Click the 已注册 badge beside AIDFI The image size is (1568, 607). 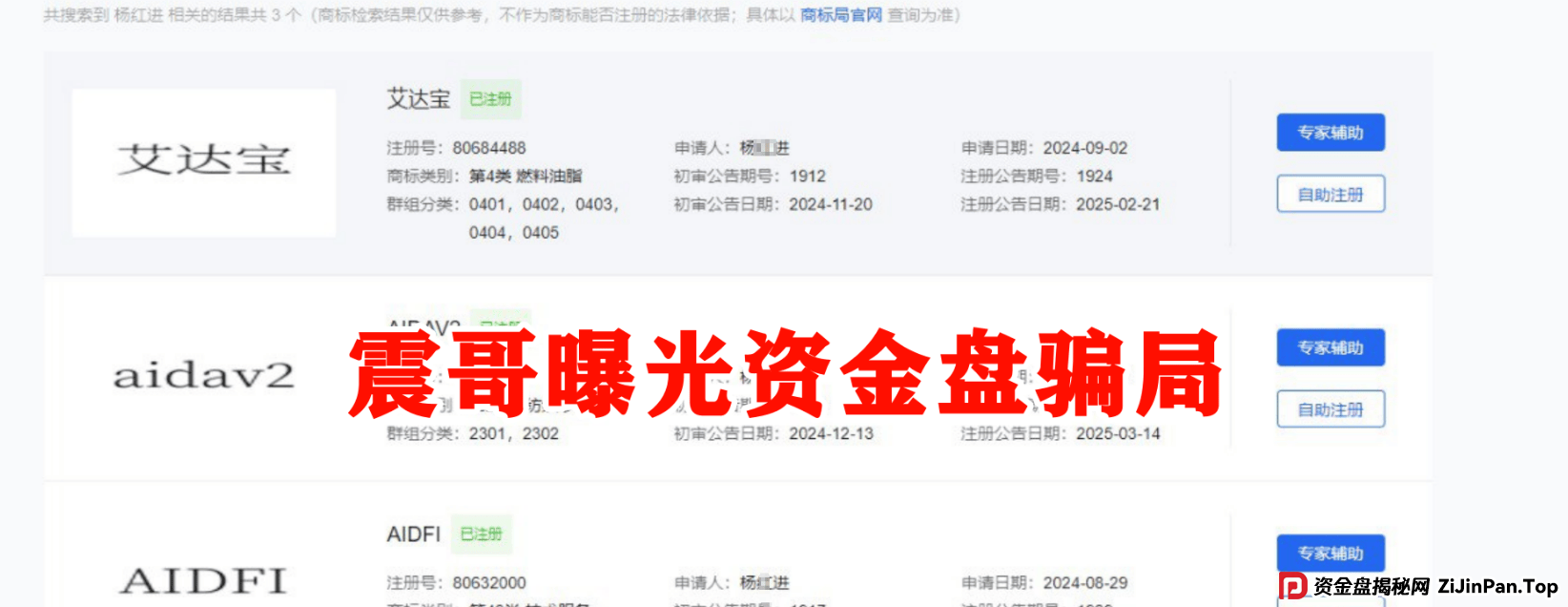(x=481, y=534)
